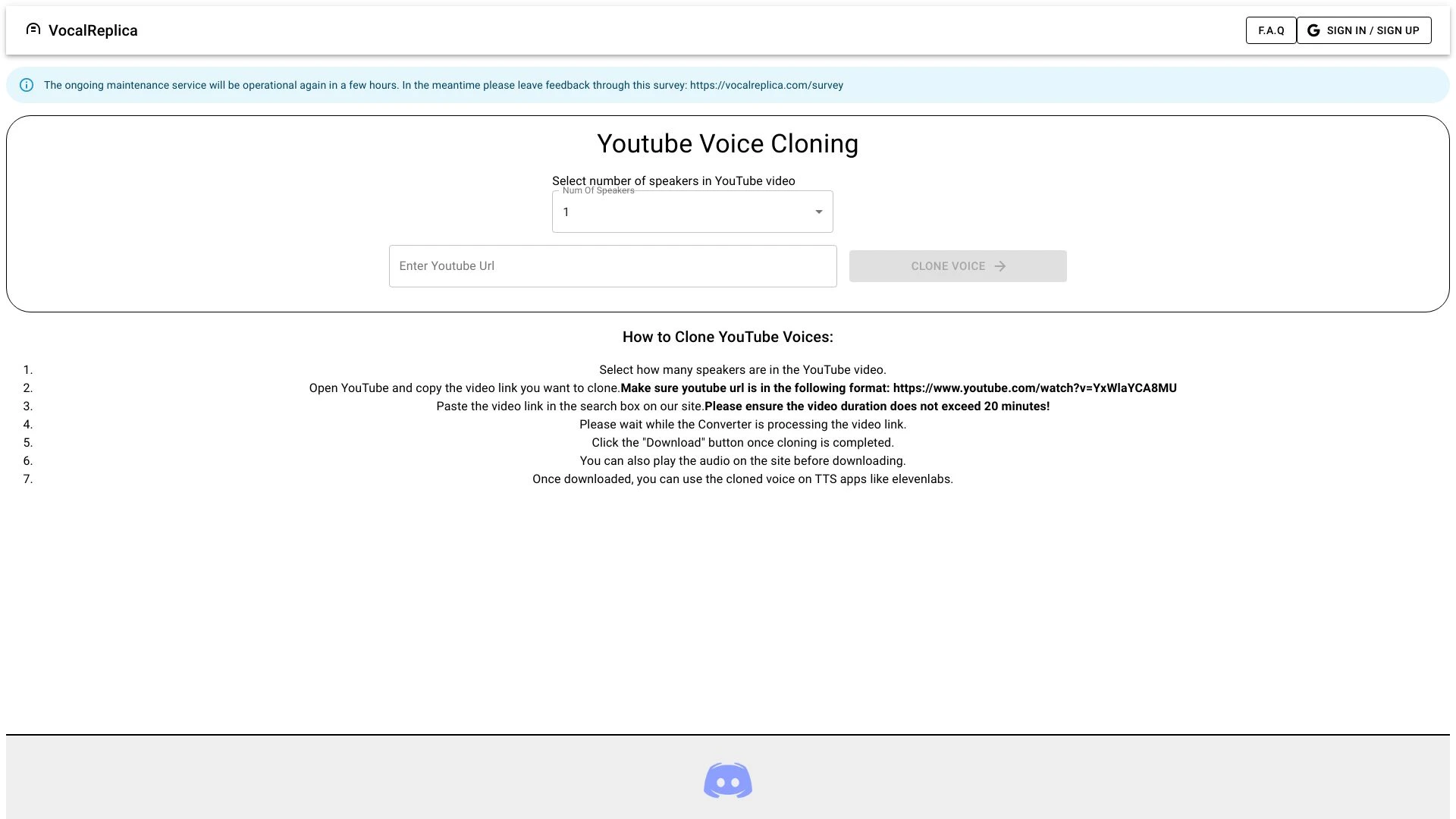Click the Num Of Speakers field label
Viewport: 1456px width, 819px height.
[x=598, y=190]
